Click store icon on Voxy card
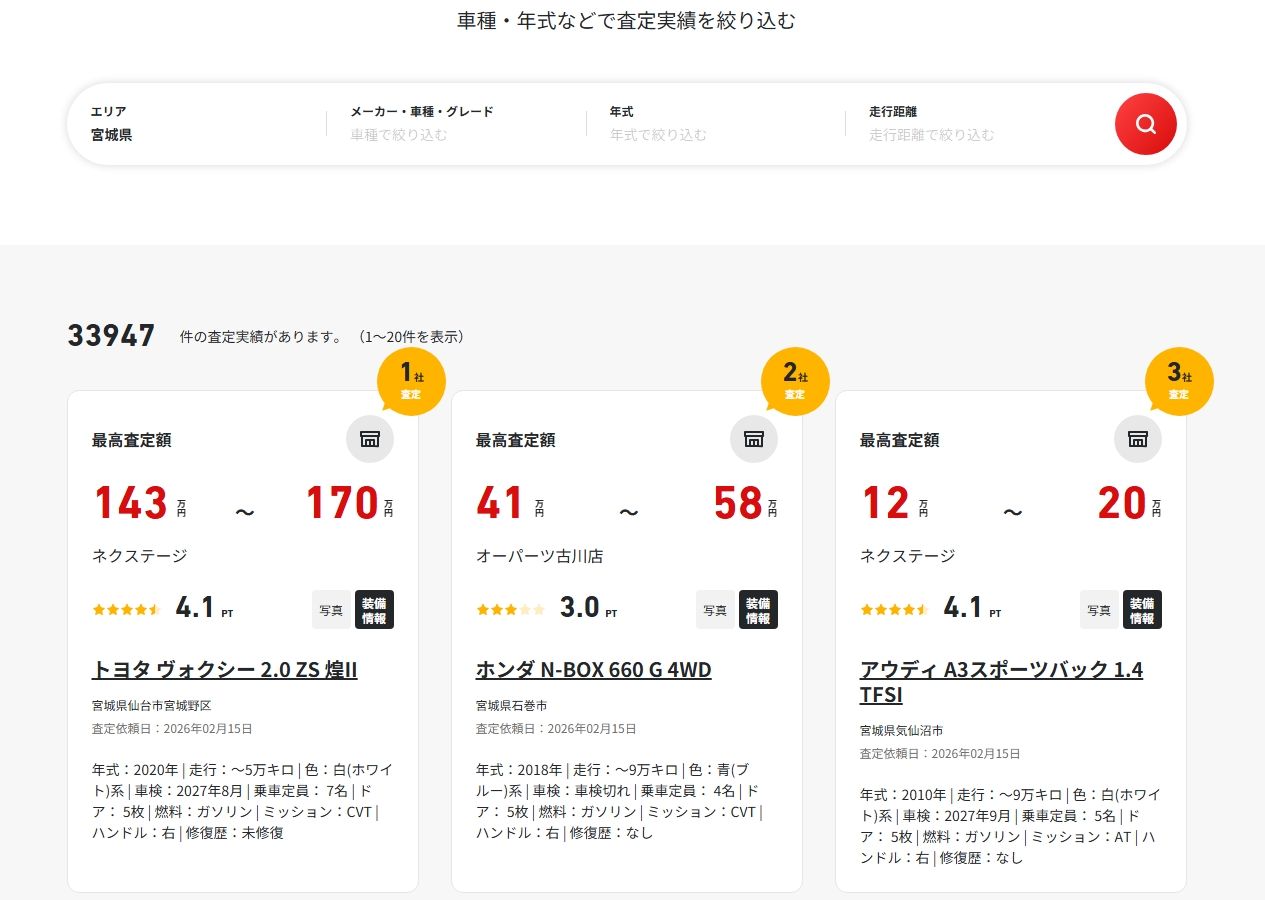Viewport: 1265px width, 900px height. point(370,439)
